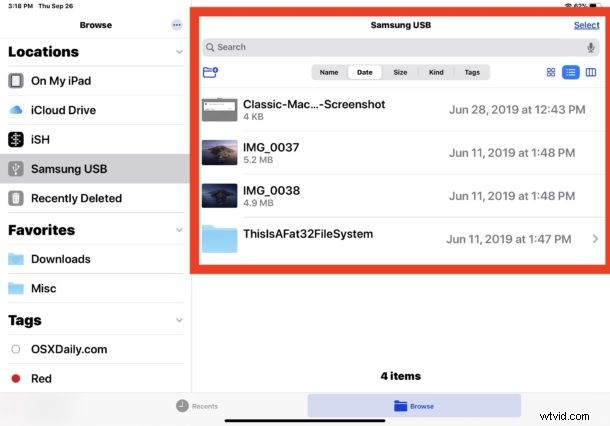Collapse the Favorites section chevron
This screenshot has width=610, height=426.
click(x=179, y=230)
